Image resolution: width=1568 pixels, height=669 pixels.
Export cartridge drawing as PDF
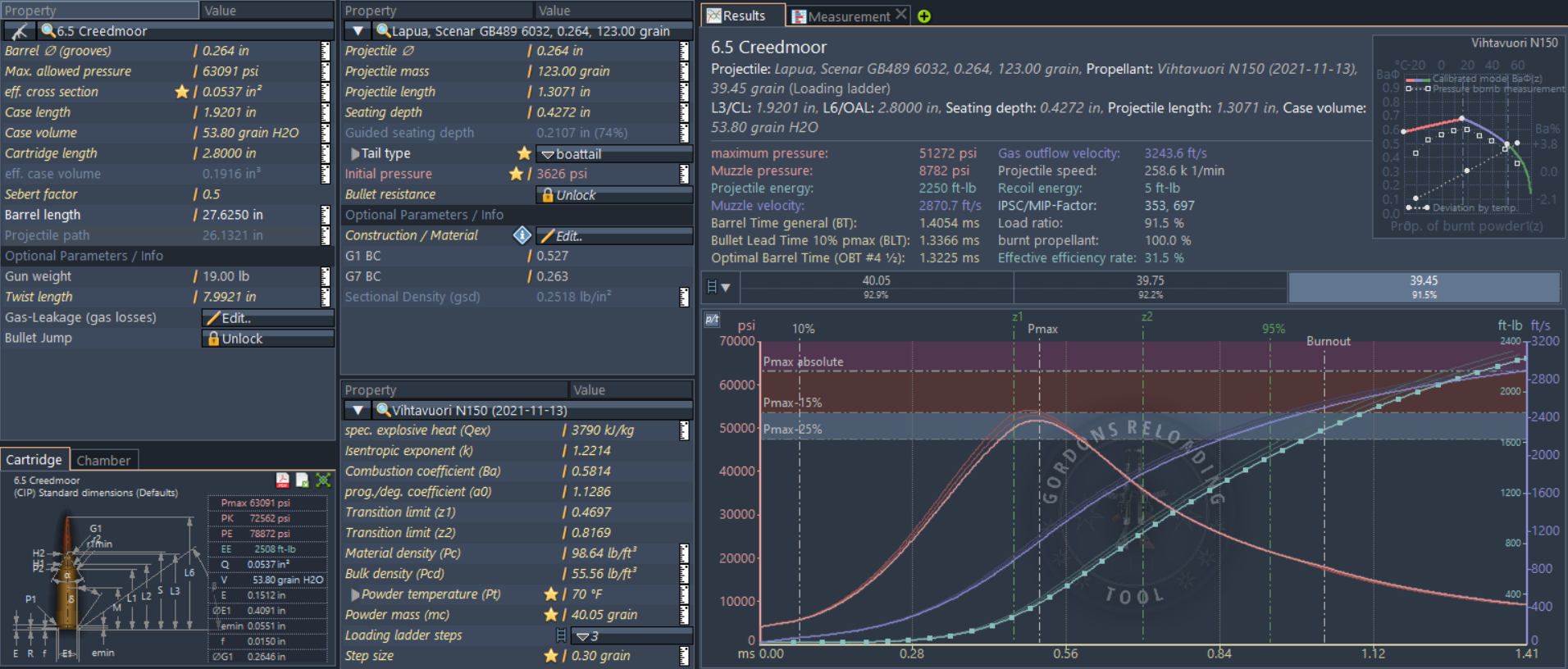282,480
